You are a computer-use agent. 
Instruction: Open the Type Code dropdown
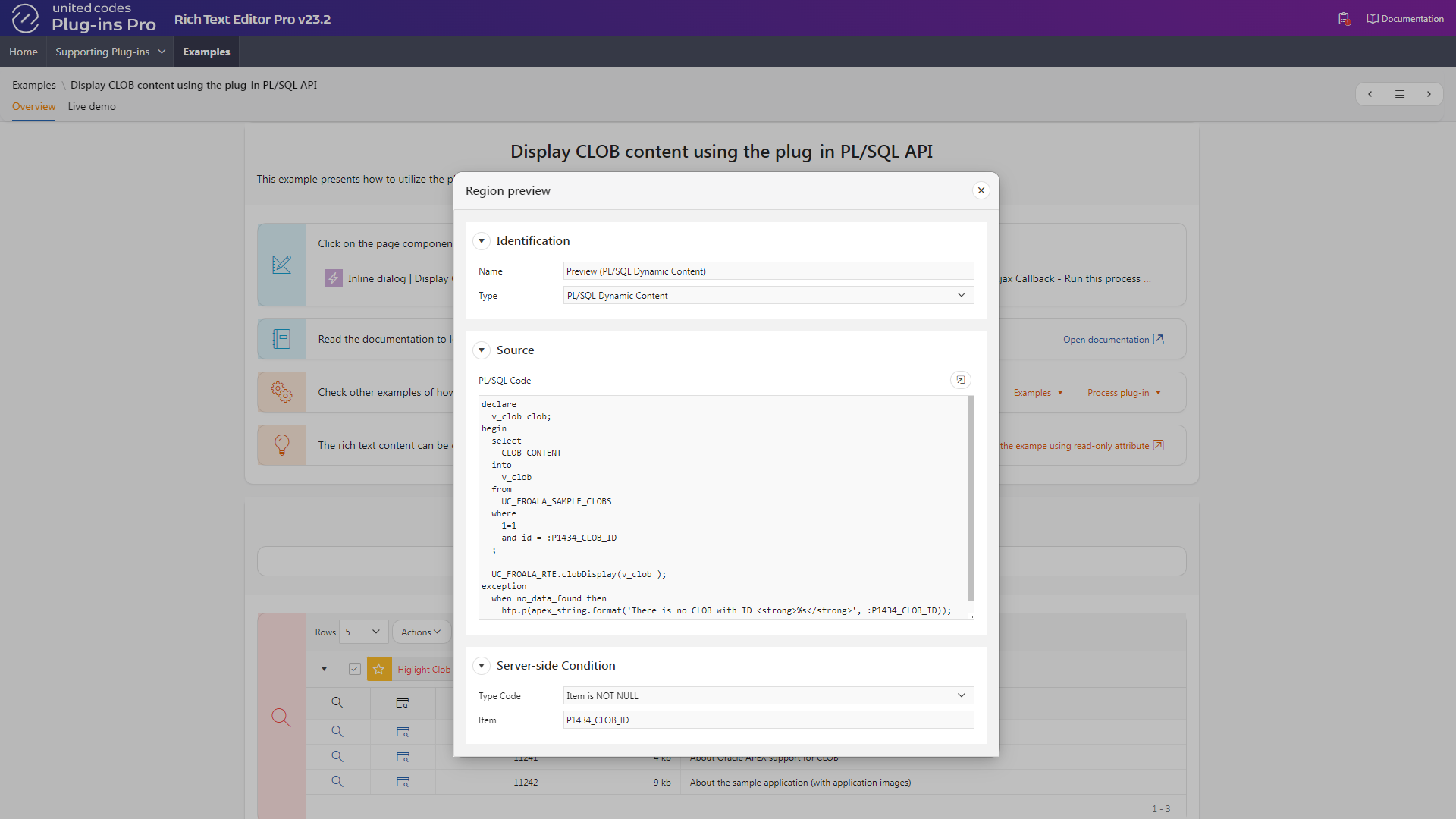tap(768, 696)
